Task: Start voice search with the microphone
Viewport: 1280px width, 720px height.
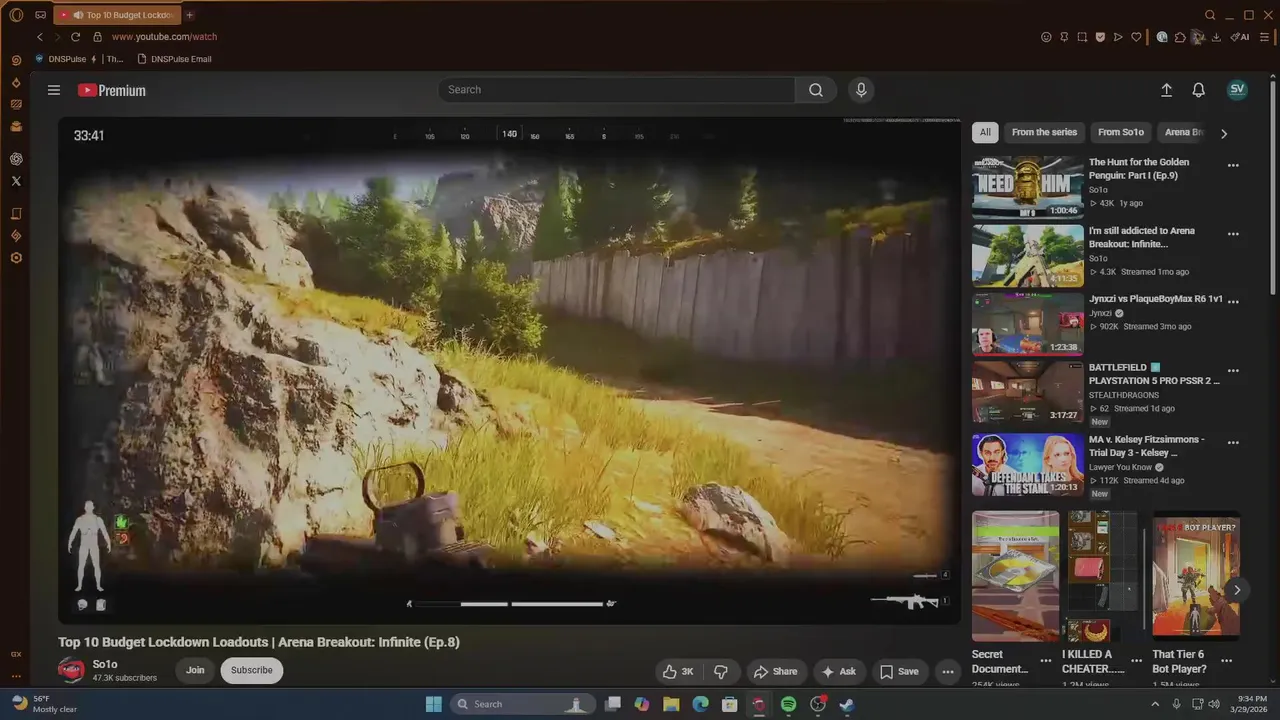Action: point(861,90)
